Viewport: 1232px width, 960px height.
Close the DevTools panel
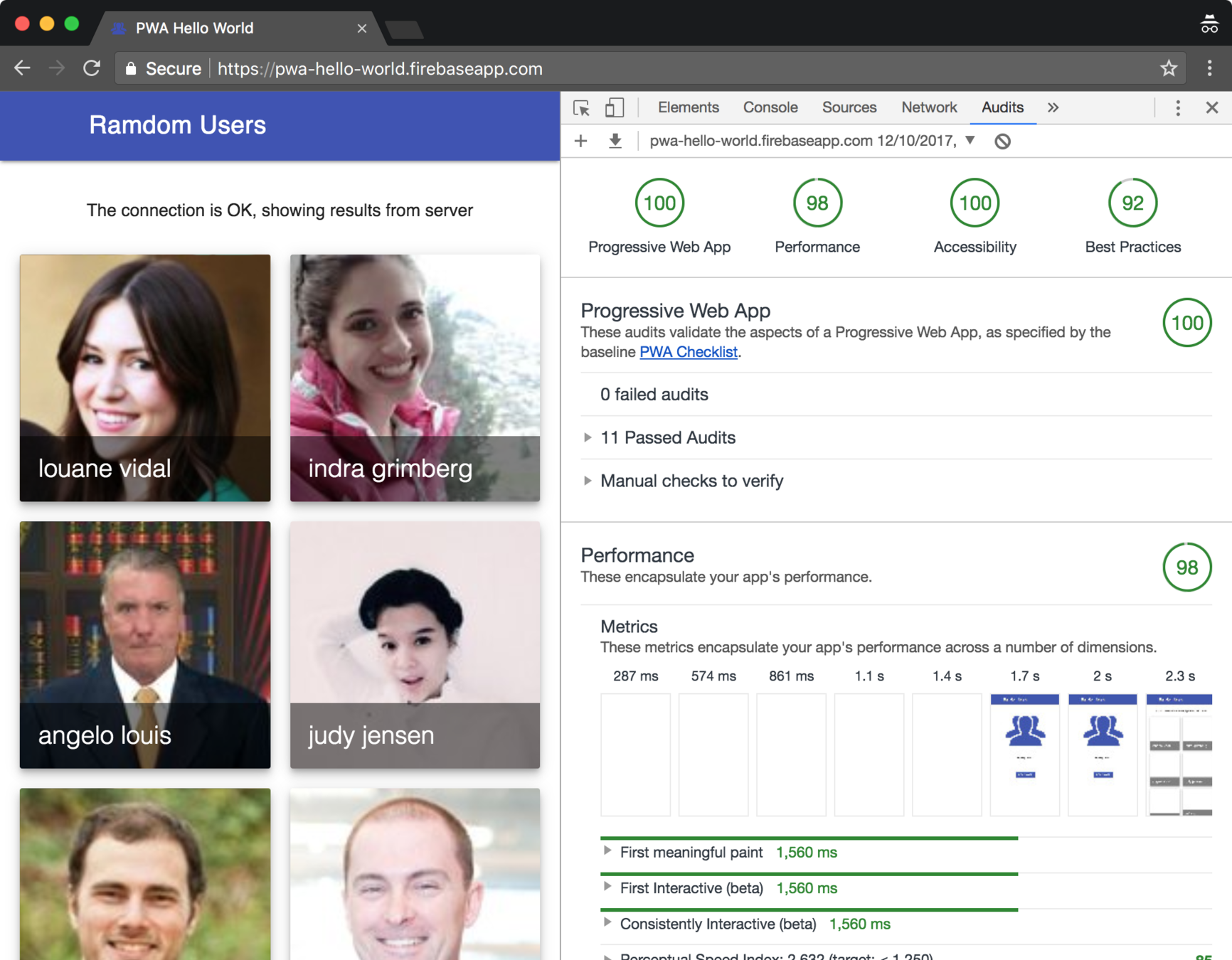[1212, 107]
